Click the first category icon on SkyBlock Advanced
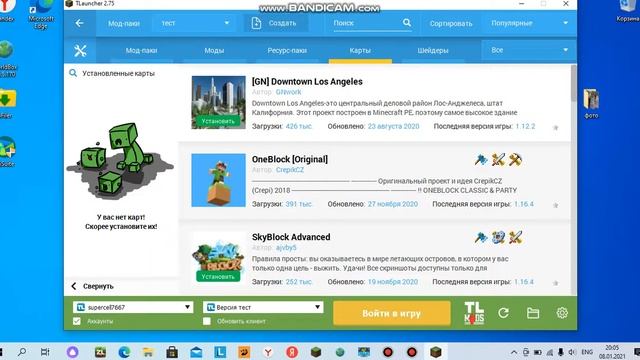This screenshot has width=640, height=360. (x=481, y=237)
